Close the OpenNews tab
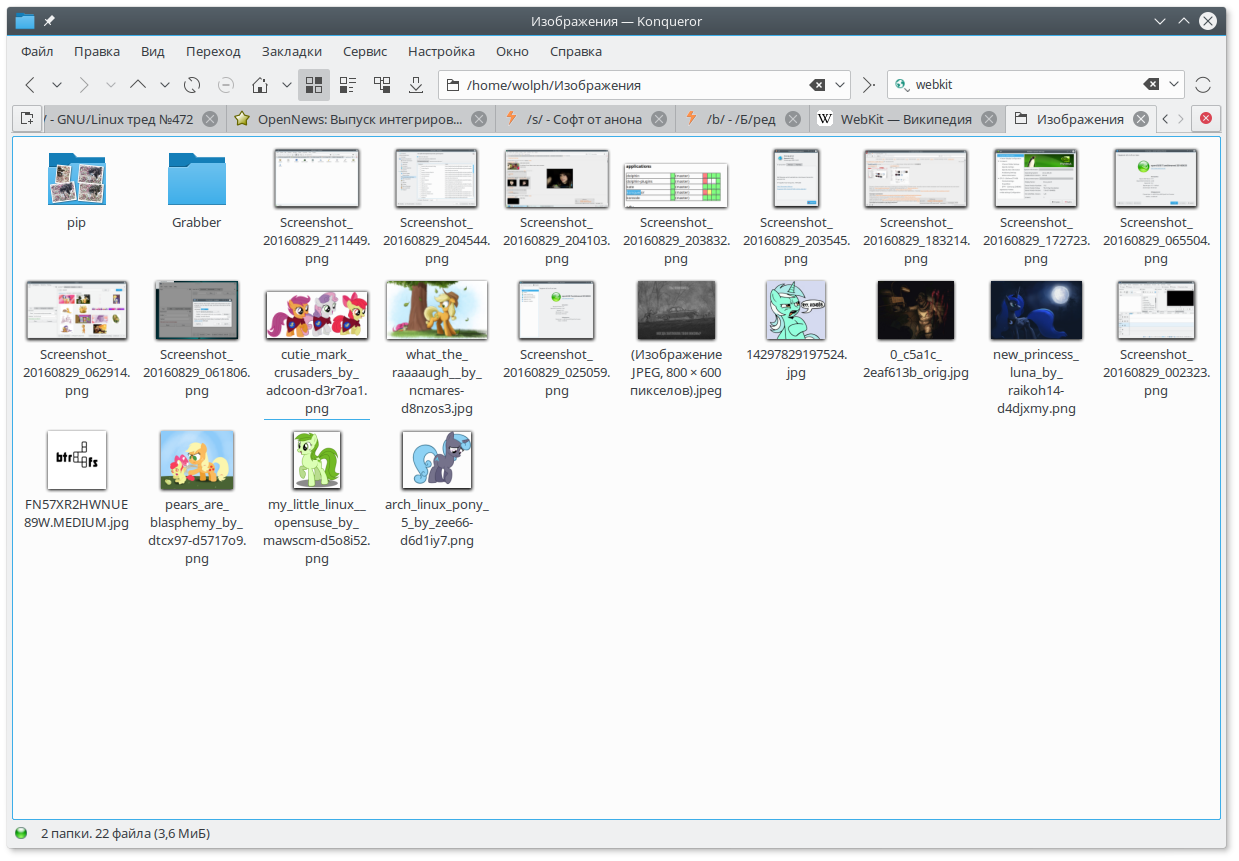The height and width of the screenshot is (861, 1239). click(479, 119)
